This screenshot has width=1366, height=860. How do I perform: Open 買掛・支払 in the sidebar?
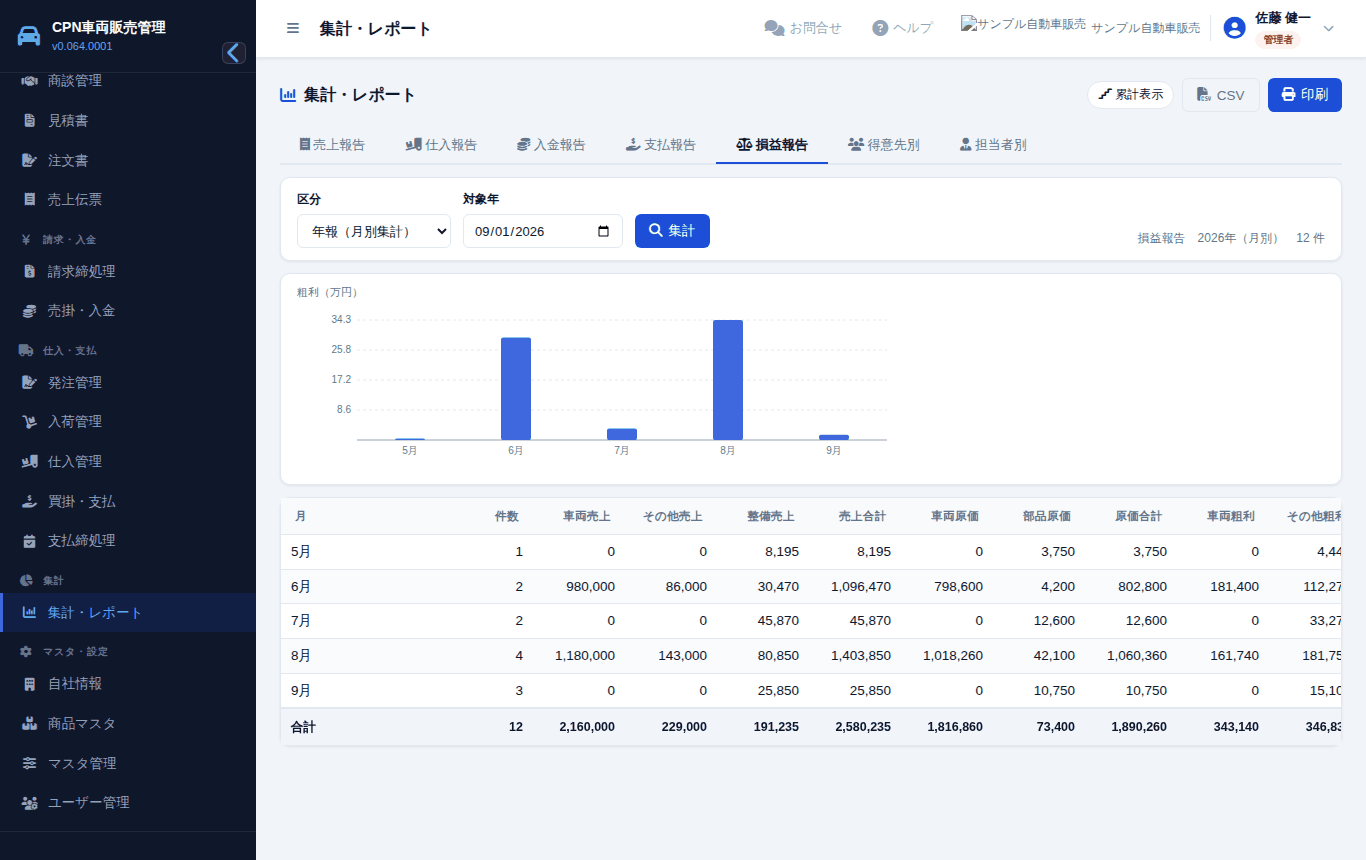click(x=128, y=501)
